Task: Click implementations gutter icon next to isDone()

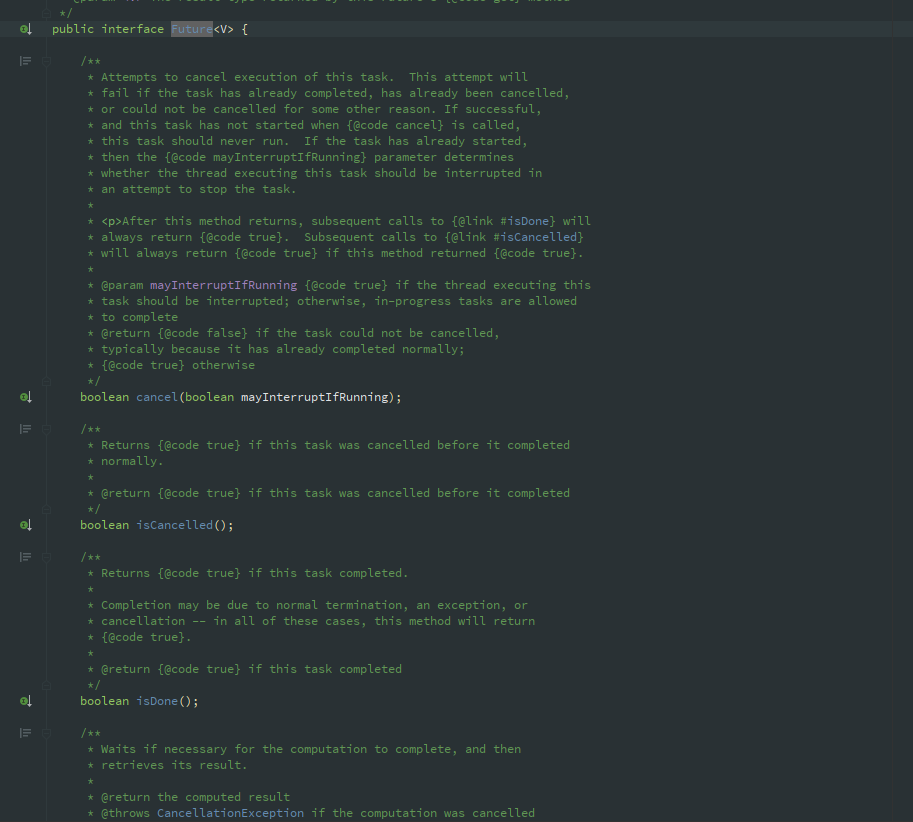Action: (26, 701)
